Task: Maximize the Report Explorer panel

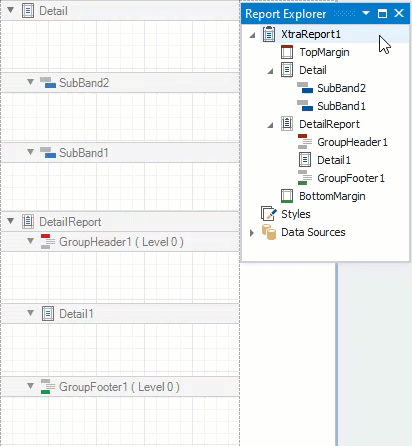Action: (x=382, y=14)
